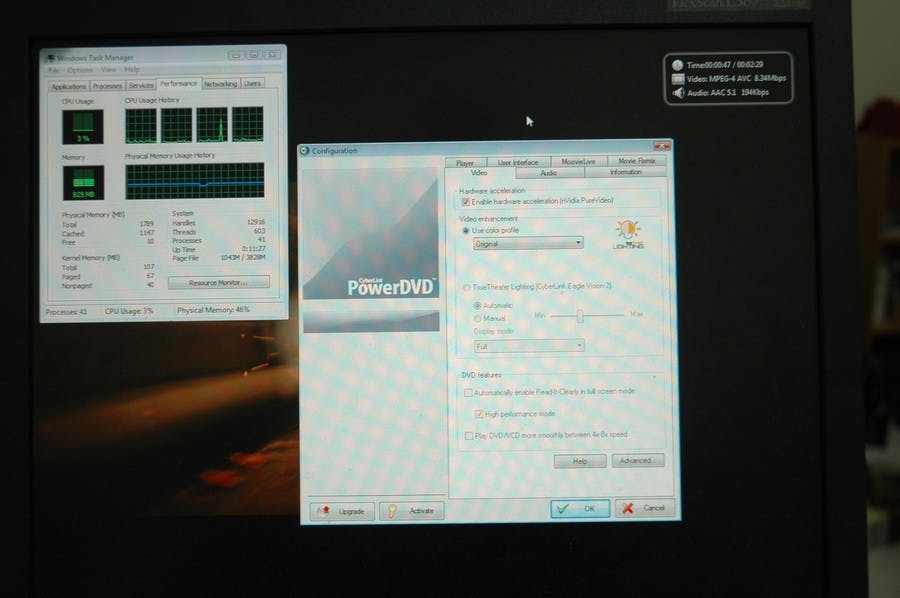Click the Activate button
Screen dimensions: 900x598
click(x=412, y=511)
